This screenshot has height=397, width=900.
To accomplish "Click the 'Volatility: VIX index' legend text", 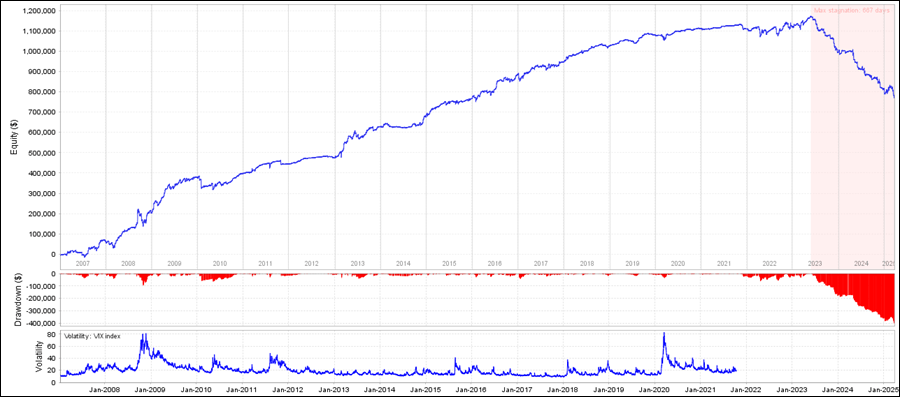I will (92, 336).
